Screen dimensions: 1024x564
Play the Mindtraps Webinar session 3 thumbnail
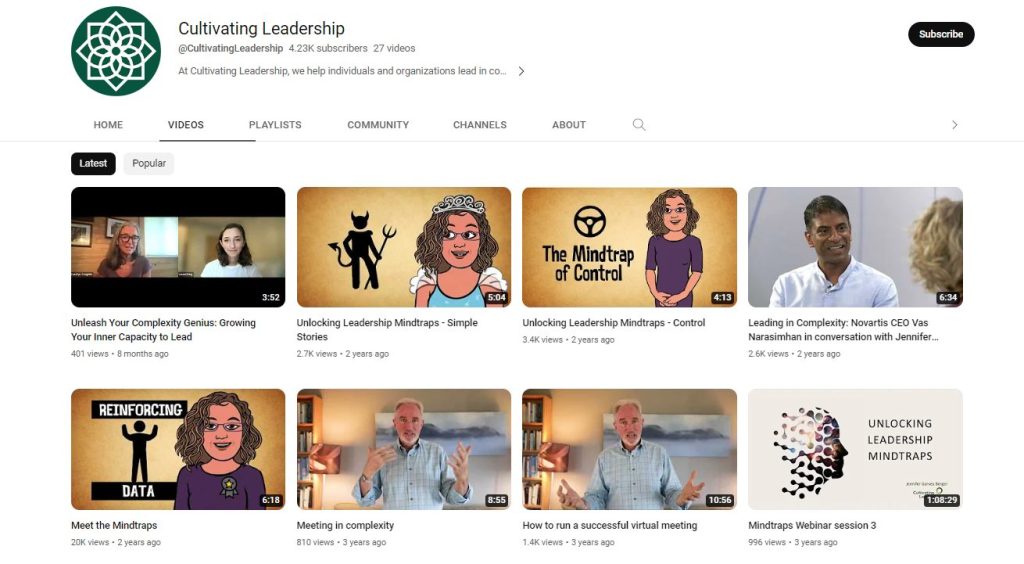855,449
